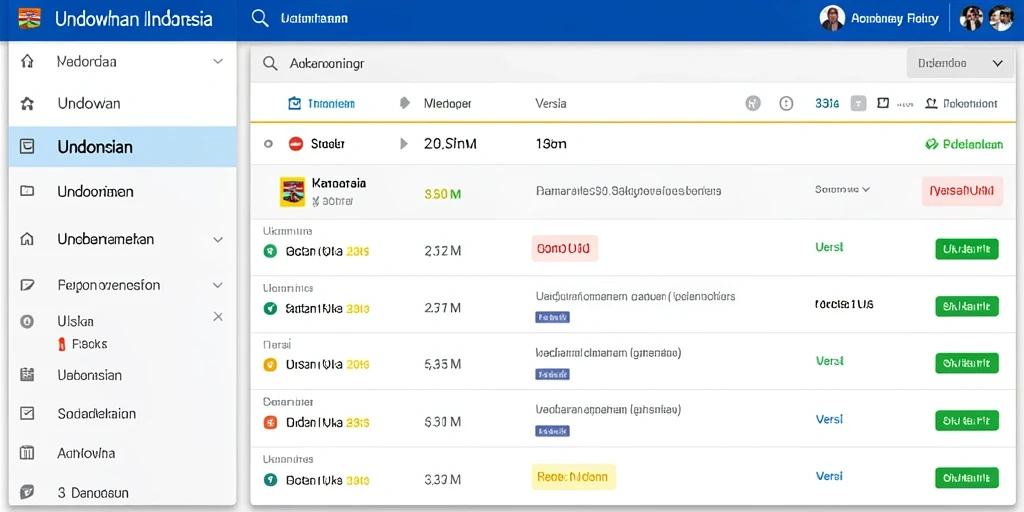Open the three-dot more options in the toolbar
The image size is (1024, 512).
904,104
